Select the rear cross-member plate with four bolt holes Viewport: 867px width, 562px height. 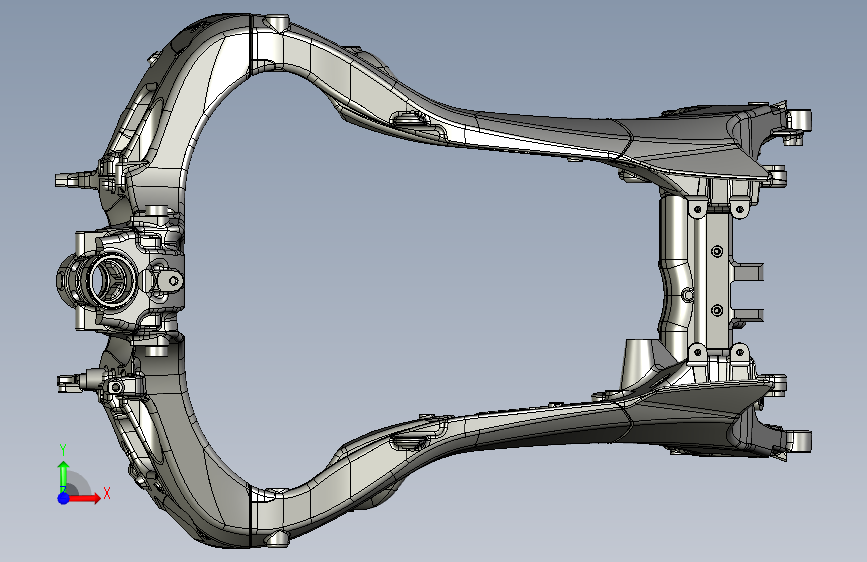pyautogui.click(x=717, y=280)
